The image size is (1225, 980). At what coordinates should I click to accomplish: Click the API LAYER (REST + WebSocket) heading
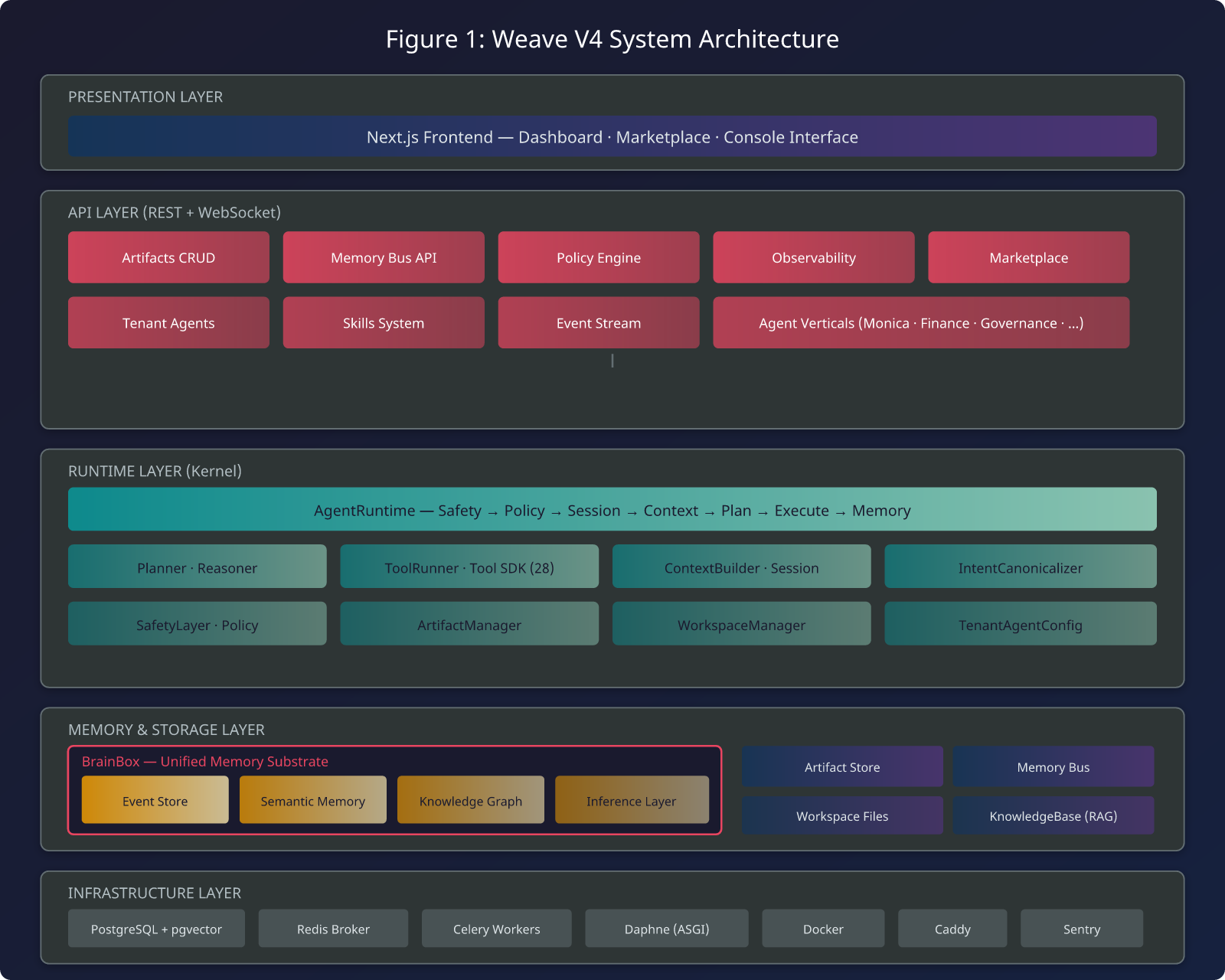pos(175,212)
